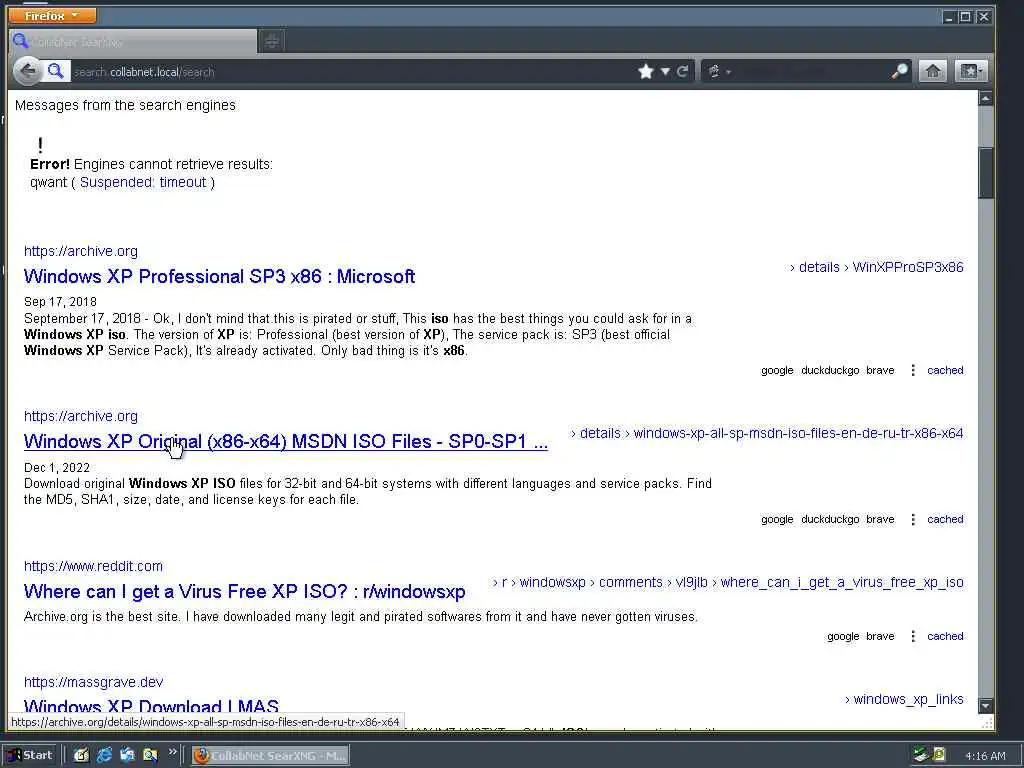Click the scroll down arrow of page scrollbar

[985, 705]
